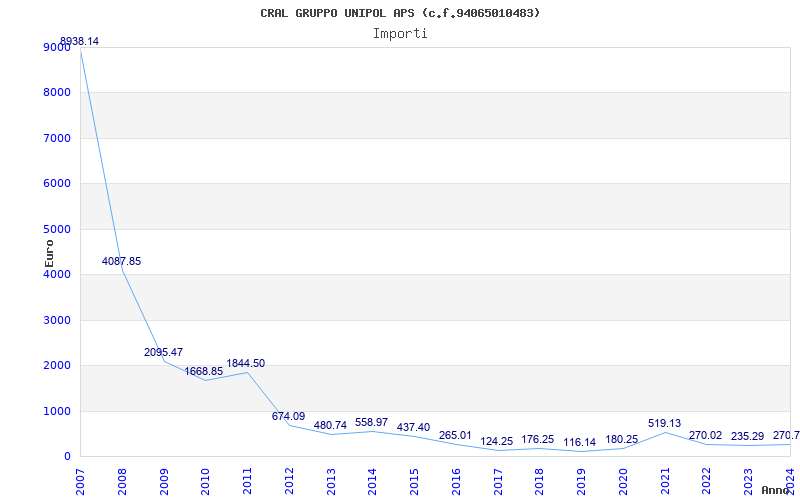Select the 6000 y-axis tick label

57,184
